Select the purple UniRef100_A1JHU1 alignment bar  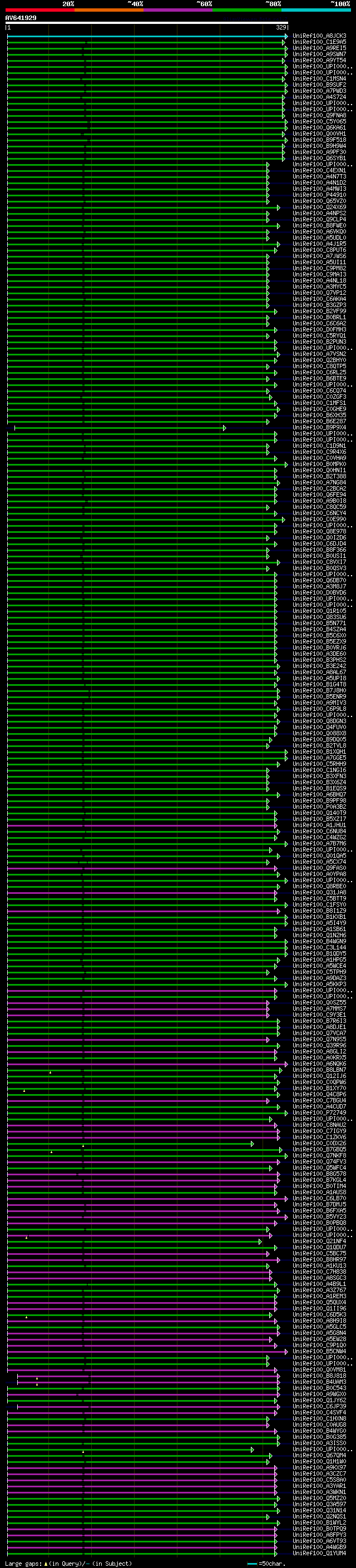pos(141,825)
